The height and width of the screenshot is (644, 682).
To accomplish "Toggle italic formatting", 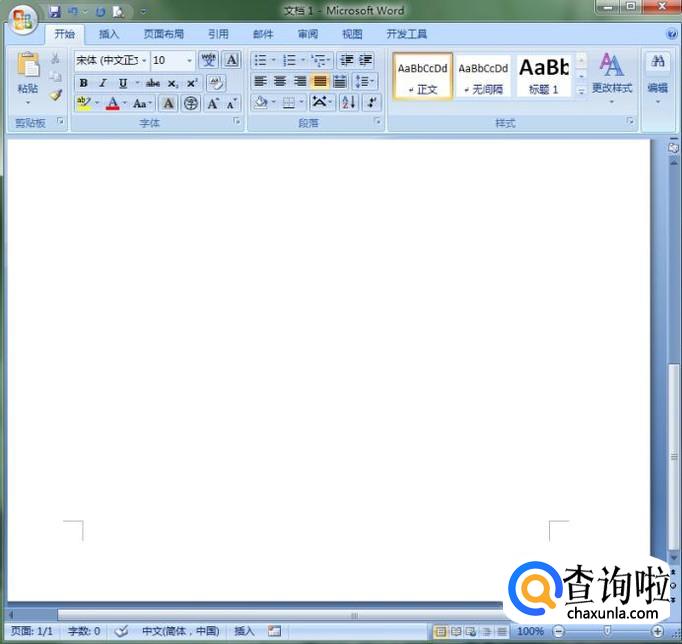I will 103,83.
